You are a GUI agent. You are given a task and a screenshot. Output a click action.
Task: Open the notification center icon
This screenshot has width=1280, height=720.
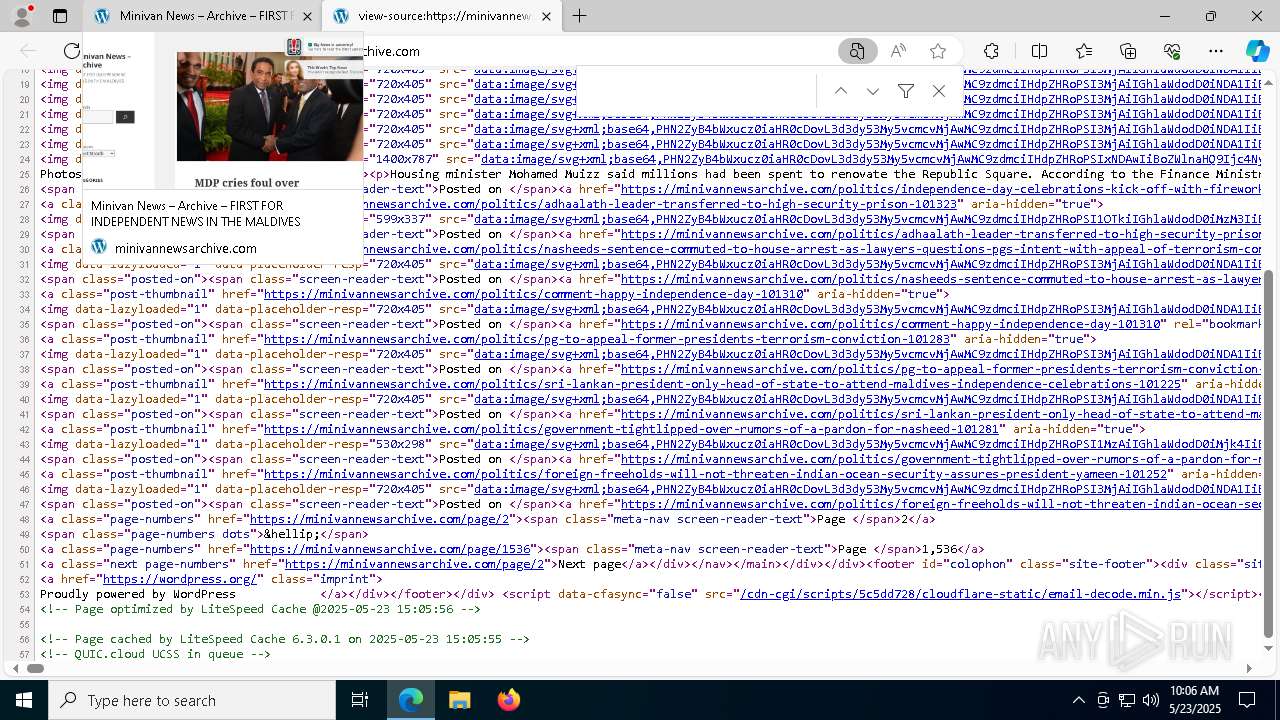(x=1247, y=700)
